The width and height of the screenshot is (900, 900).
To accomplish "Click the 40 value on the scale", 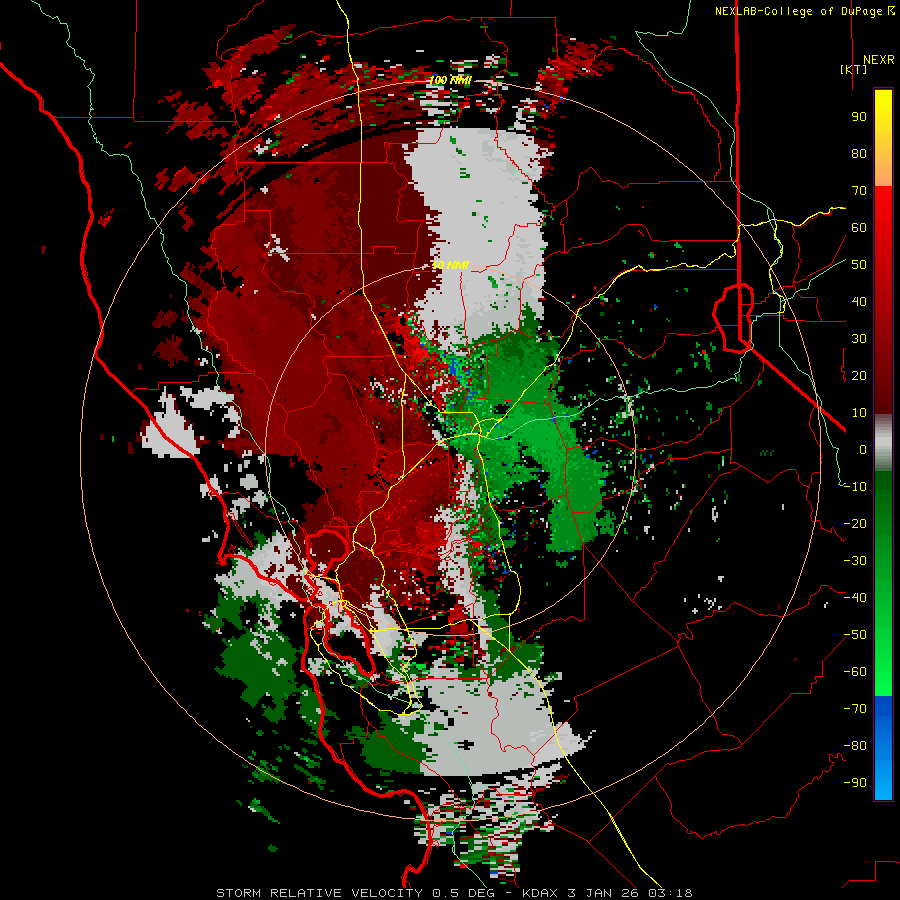I will coord(859,301).
